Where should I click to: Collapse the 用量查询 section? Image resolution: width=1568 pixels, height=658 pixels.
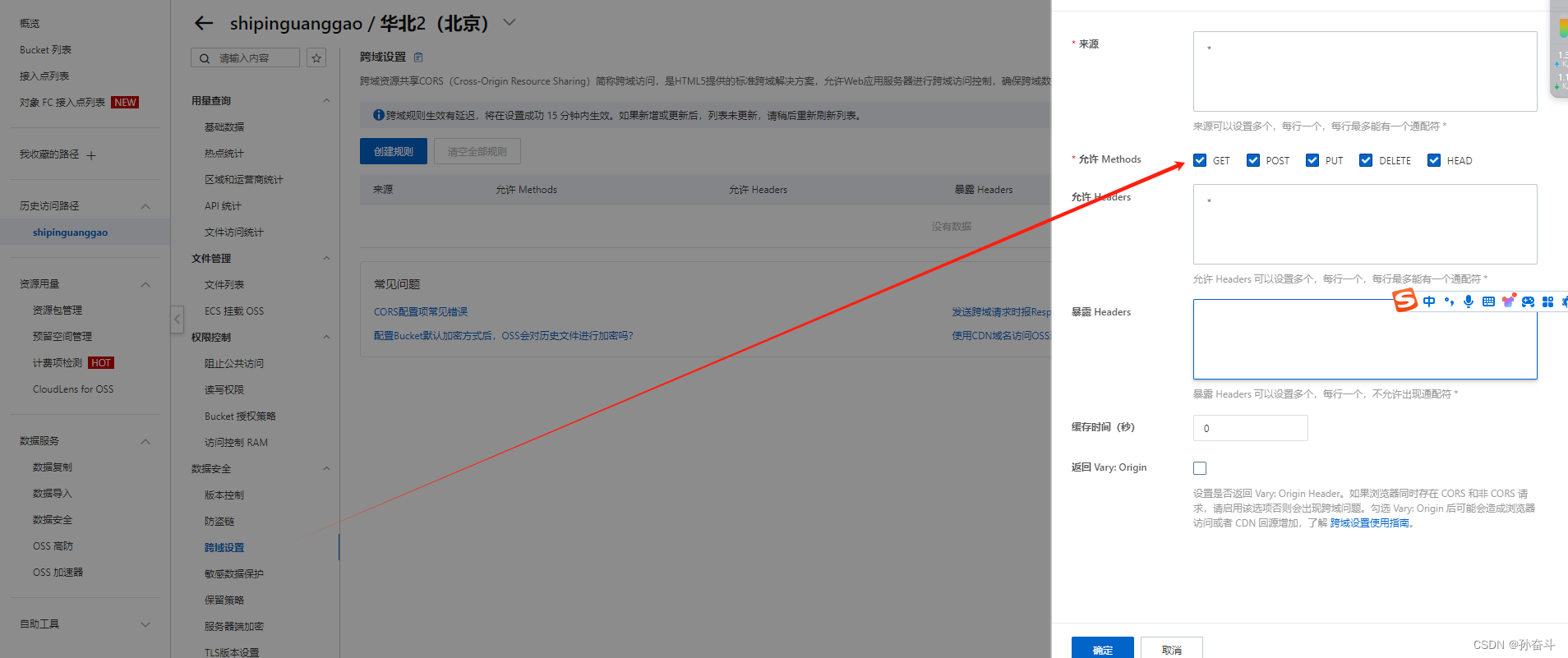pyautogui.click(x=326, y=101)
